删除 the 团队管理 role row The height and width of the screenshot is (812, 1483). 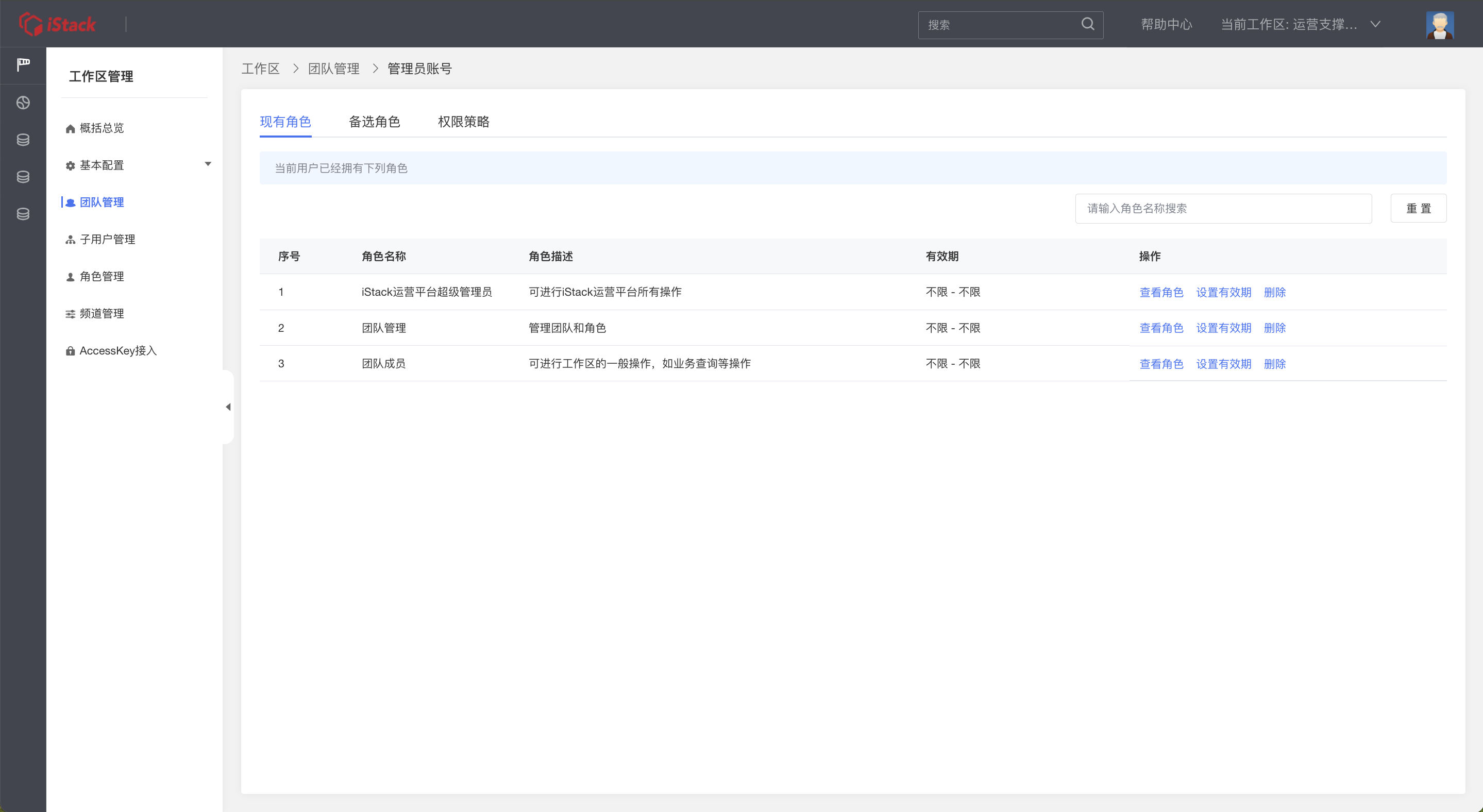[1275, 328]
